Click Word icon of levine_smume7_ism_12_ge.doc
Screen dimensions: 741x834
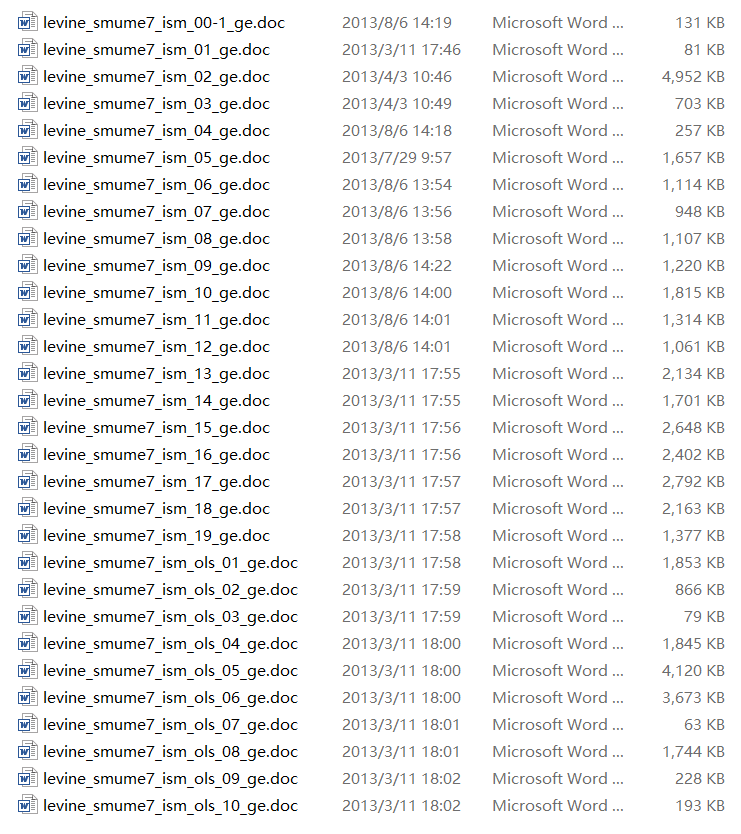click(28, 346)
